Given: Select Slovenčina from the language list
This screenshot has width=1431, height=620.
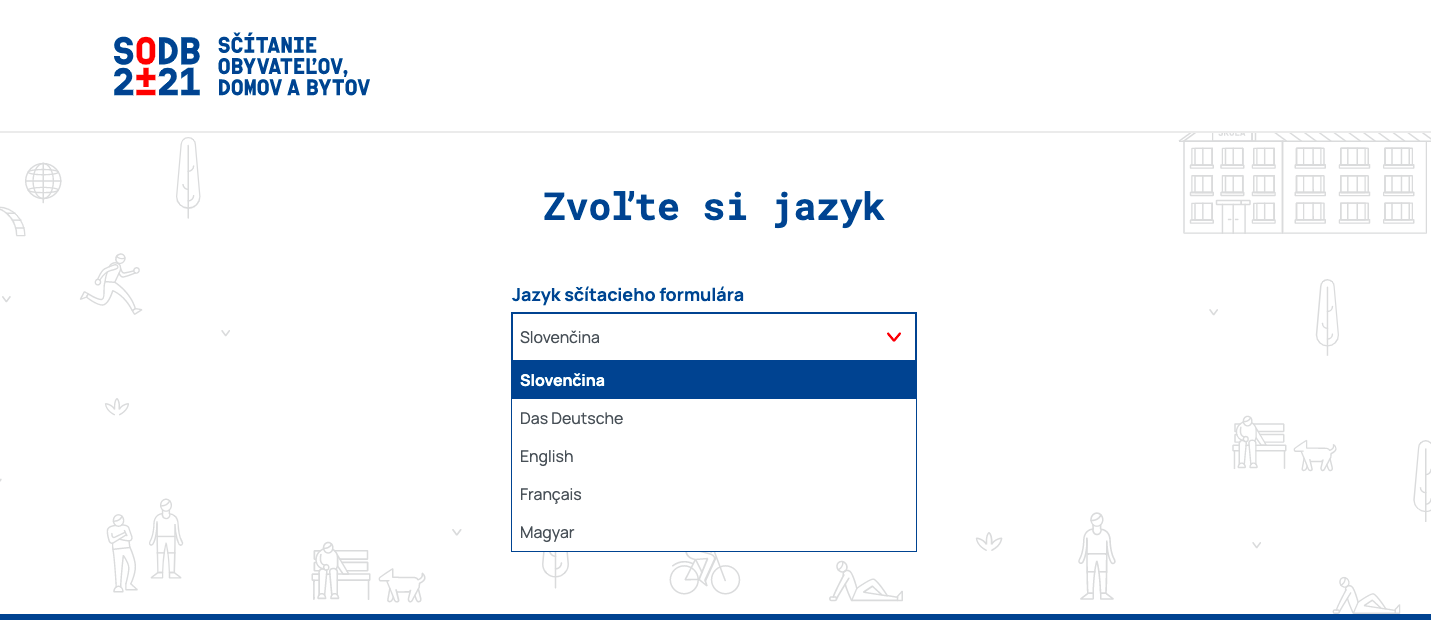Looking at the screenshot, I should pyautogui.click(x=714, y=380).
